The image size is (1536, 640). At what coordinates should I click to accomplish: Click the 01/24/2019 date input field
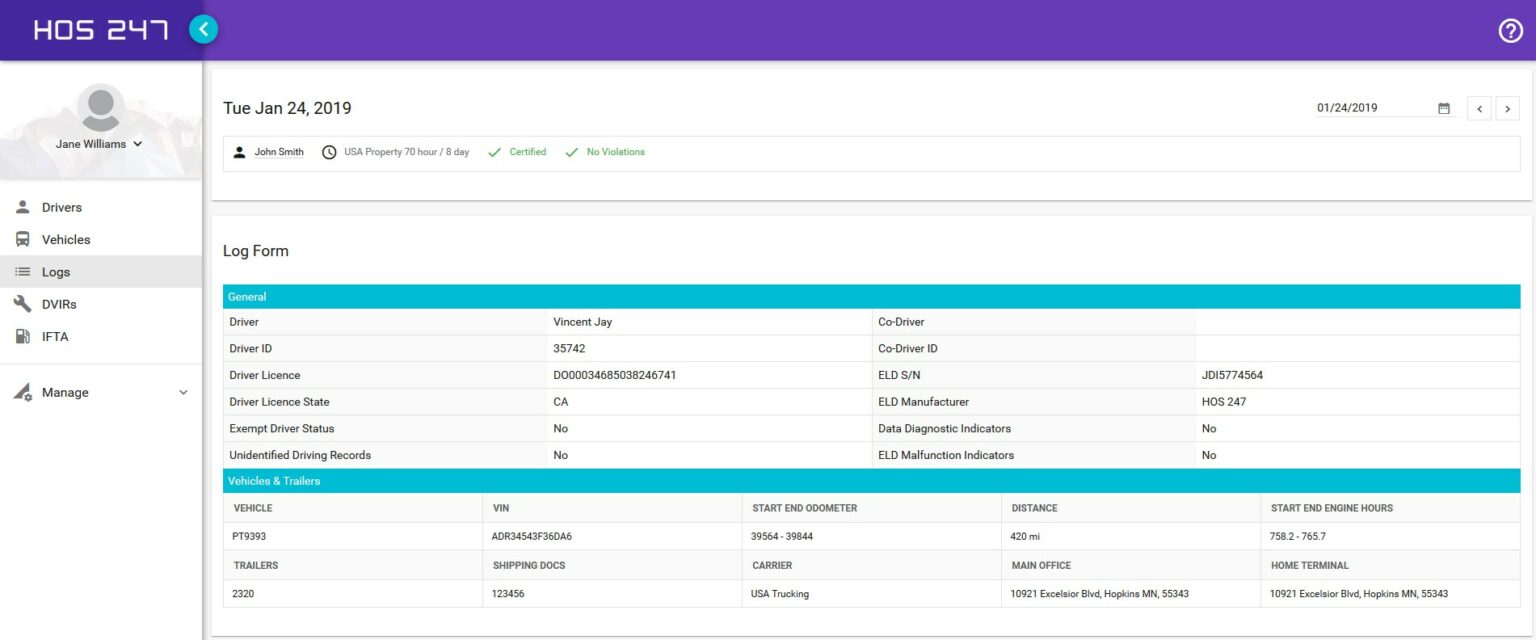click(1372, 108)
